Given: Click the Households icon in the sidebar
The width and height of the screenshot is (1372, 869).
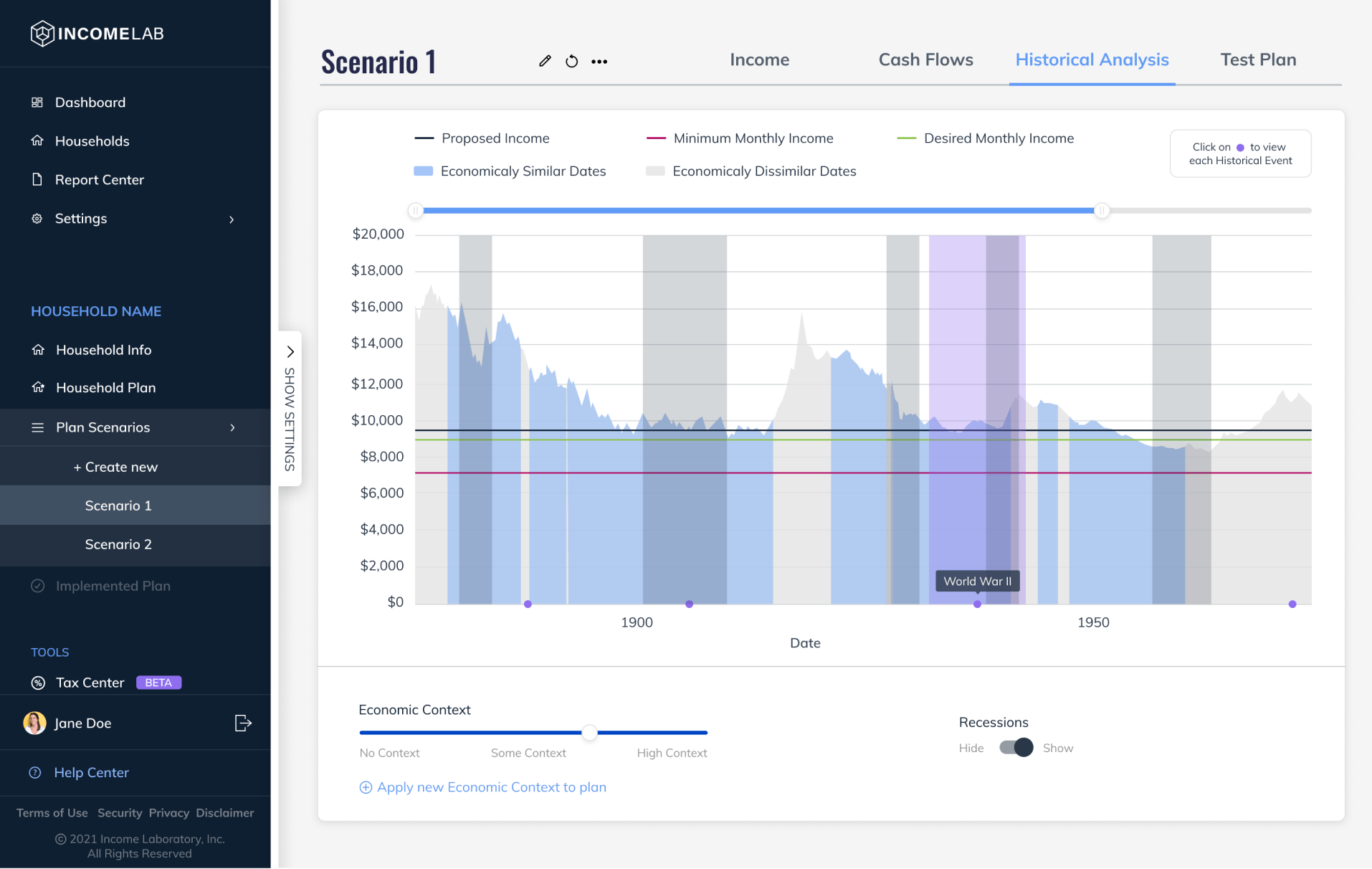Looking at the screenshot, I should click(37, 141).
